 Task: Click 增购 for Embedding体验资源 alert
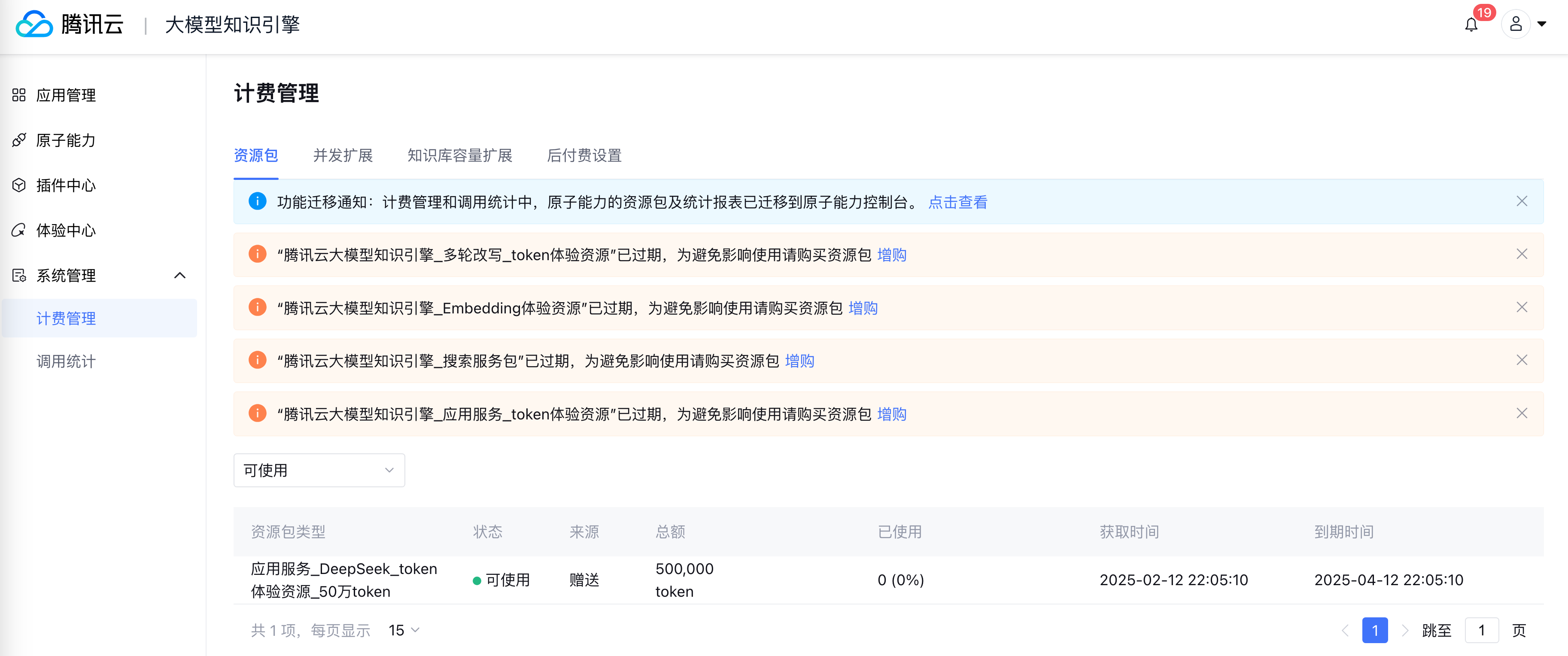tap(863, 309)
